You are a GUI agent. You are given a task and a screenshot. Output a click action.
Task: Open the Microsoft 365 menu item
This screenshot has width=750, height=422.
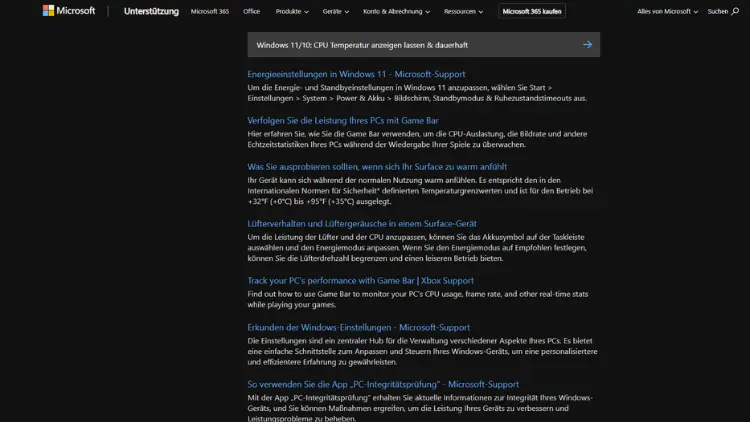pyautogui.click(x=210, y=11)
